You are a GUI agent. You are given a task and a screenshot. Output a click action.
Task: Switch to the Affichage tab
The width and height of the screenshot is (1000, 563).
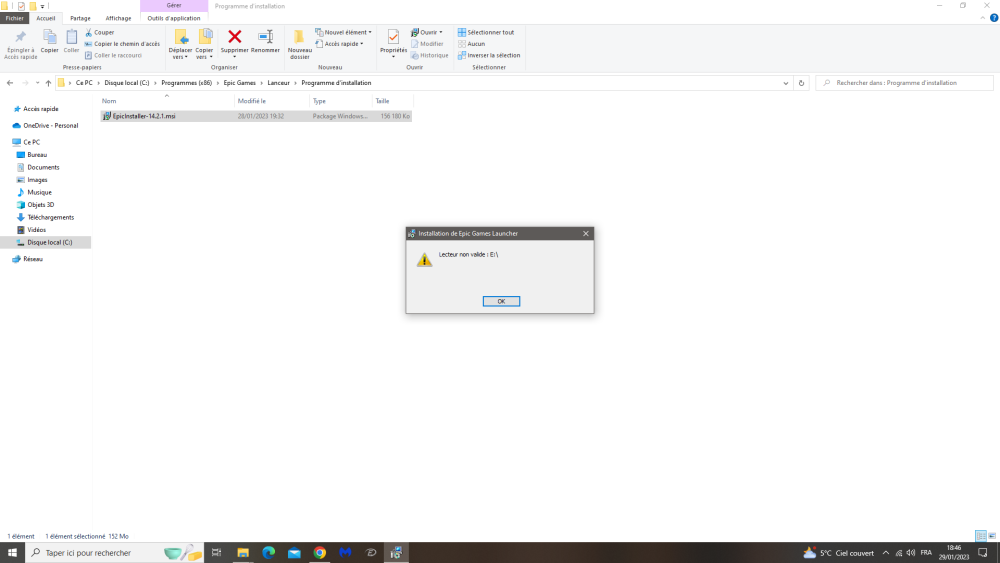click(119, 18)
